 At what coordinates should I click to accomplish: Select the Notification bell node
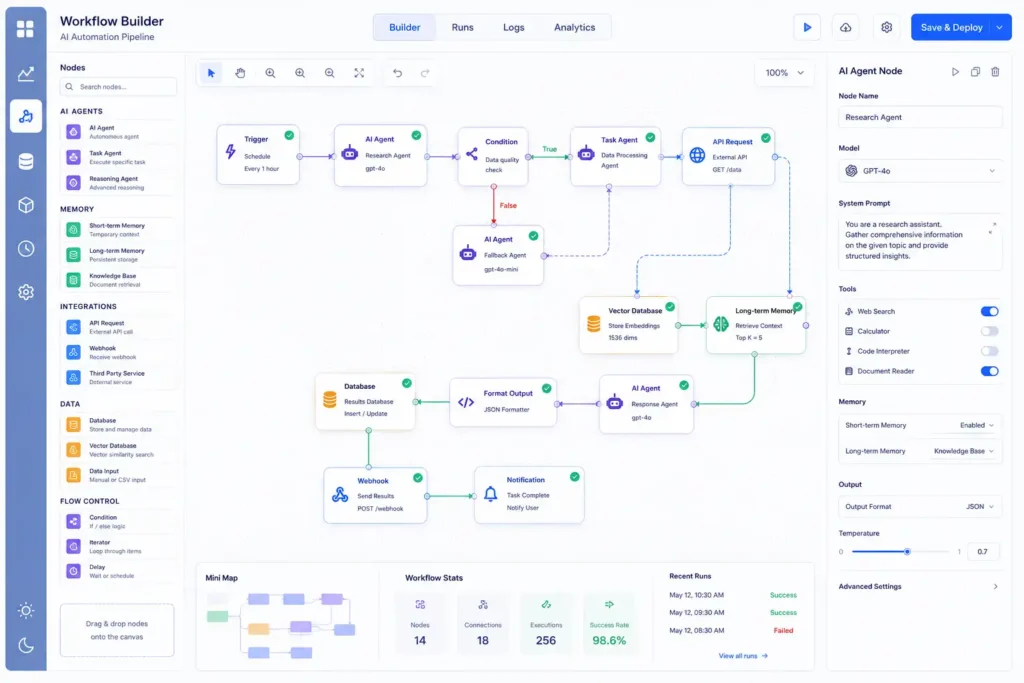529,494
